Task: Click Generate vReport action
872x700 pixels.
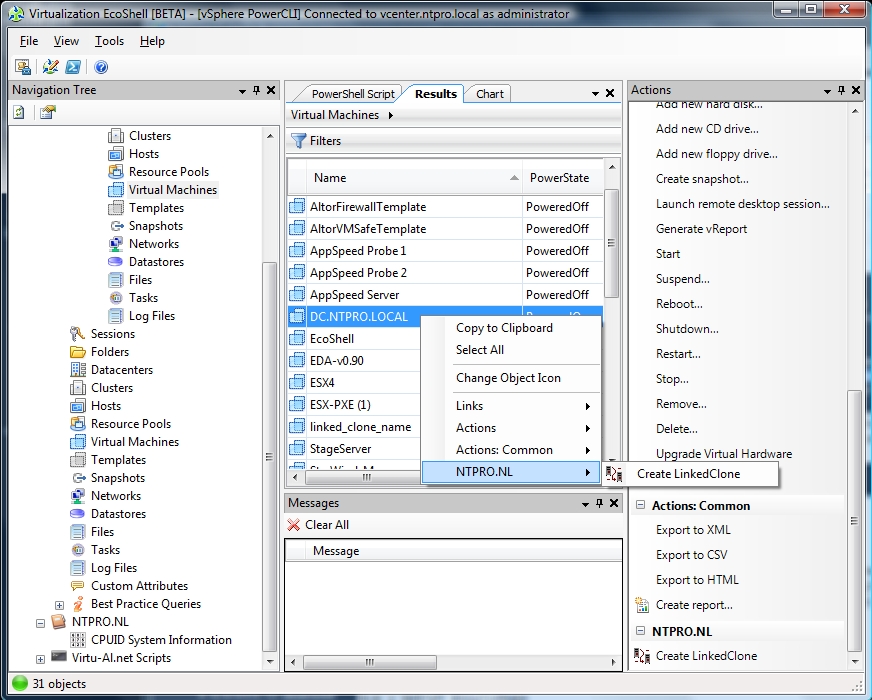Action: (x=701, y=229)
